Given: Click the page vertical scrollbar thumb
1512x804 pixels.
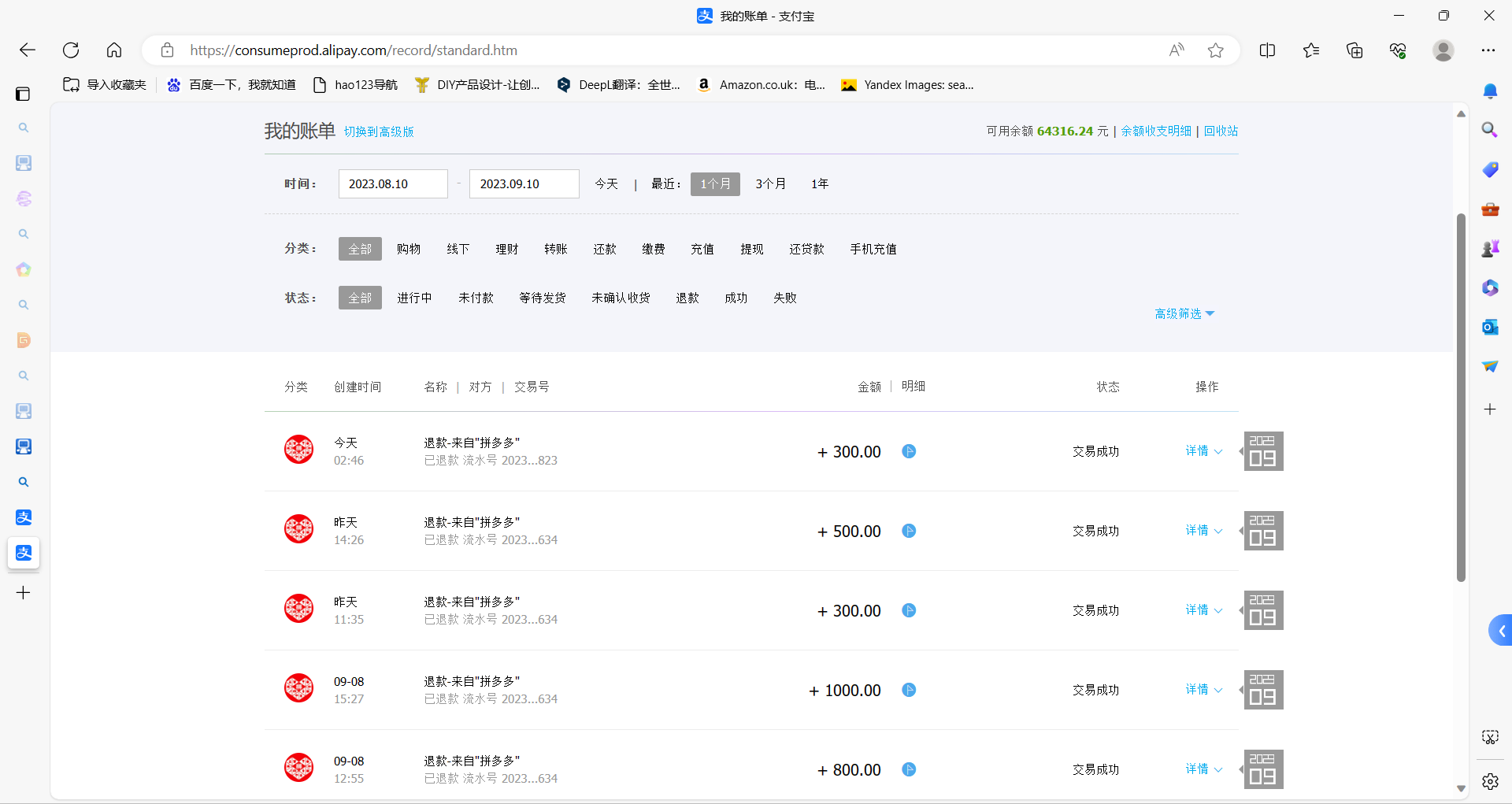Looking at the screenshot, I should tap(1461, 398).
